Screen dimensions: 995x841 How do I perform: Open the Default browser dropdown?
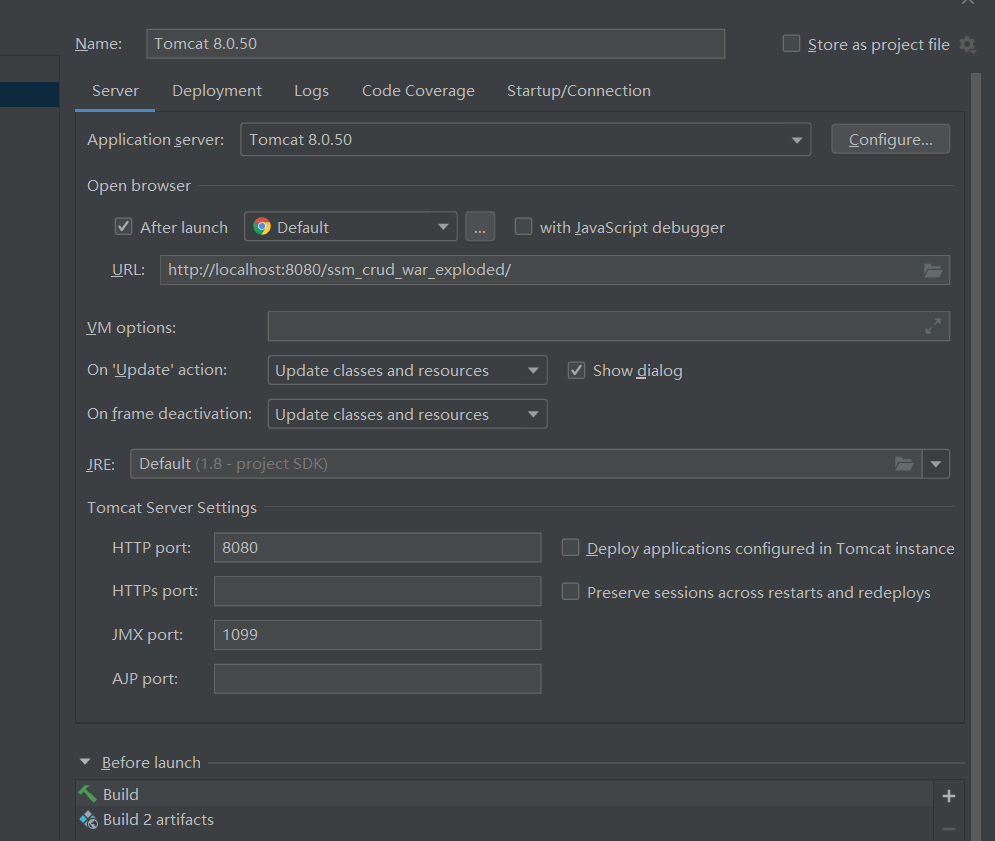(350, 227)
